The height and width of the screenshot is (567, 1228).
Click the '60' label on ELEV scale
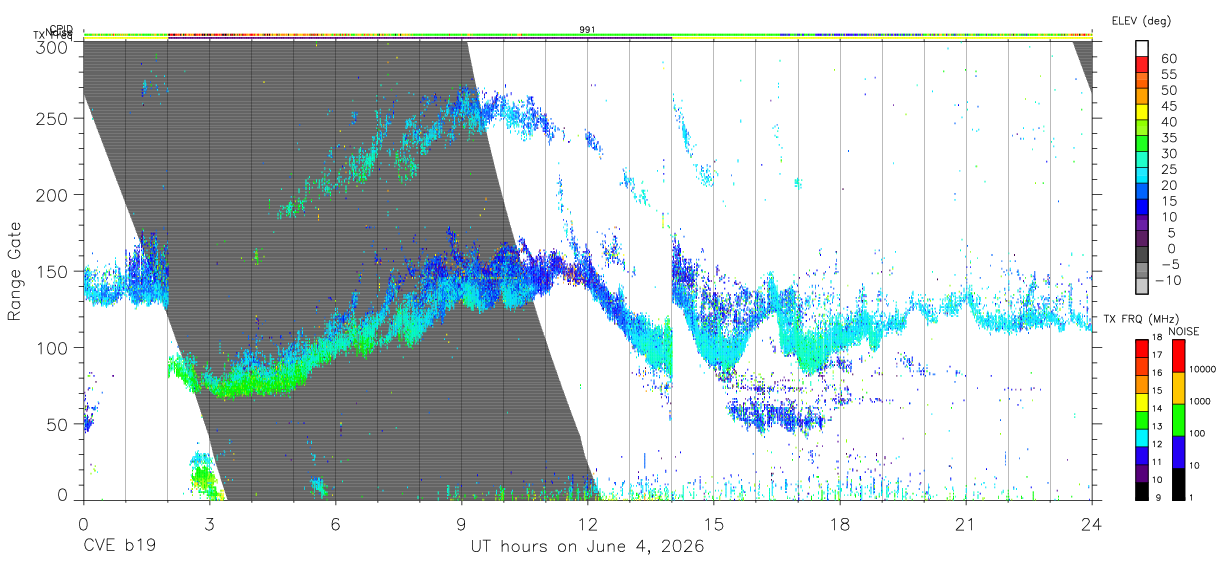click(1169, 59)
